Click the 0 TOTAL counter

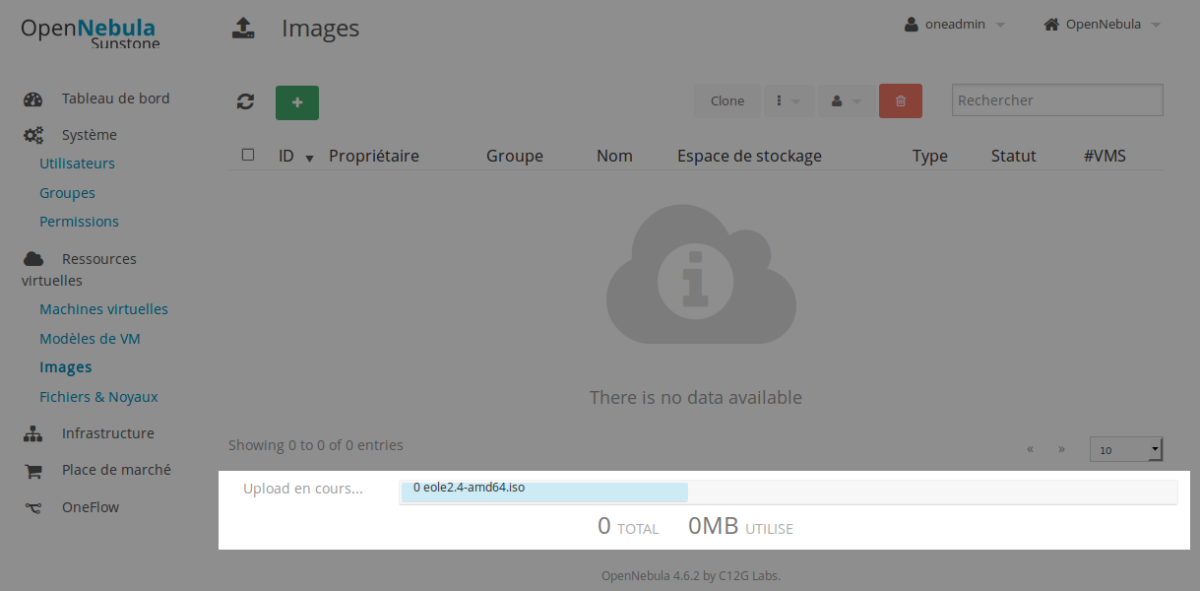pos(628,526)
